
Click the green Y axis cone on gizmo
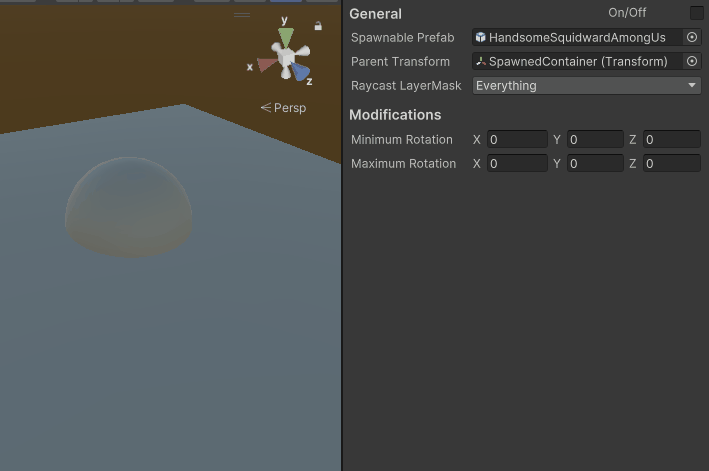pyautogui.click(x=286, y=38)
